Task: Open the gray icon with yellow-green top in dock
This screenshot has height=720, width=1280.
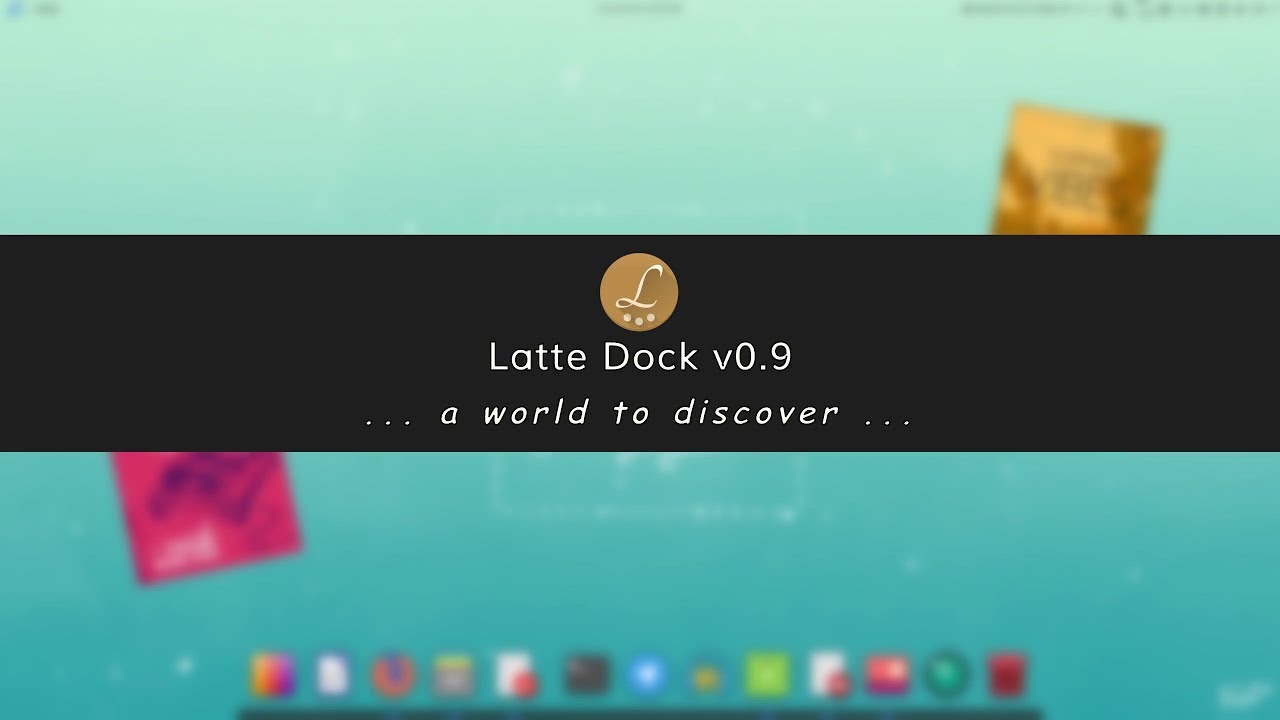Action: click(x=454, y=676)
